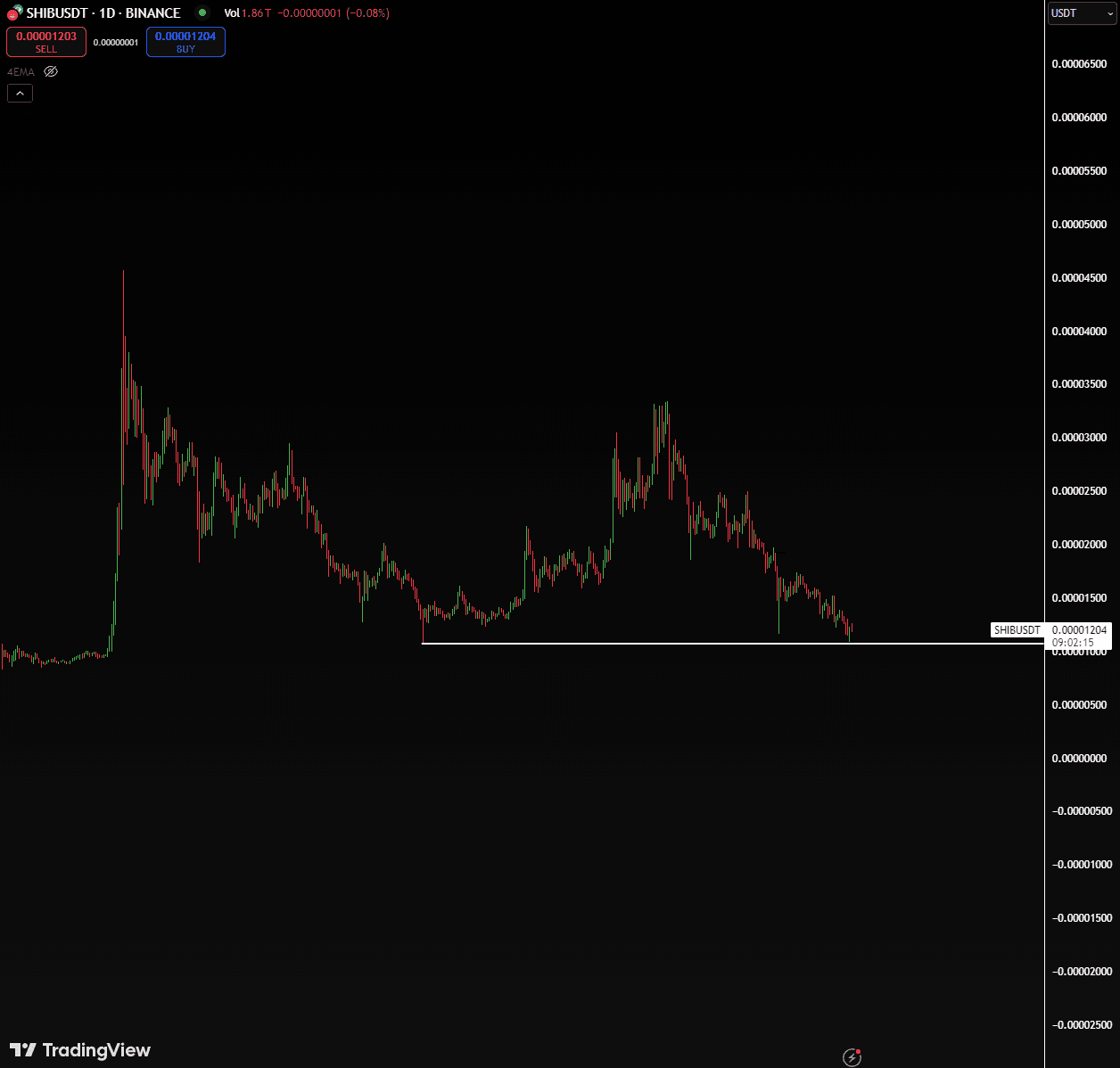Click the SELL button at 0.00001203
The width and height of the screenshot is (1120, 1068).
(46, 42)
